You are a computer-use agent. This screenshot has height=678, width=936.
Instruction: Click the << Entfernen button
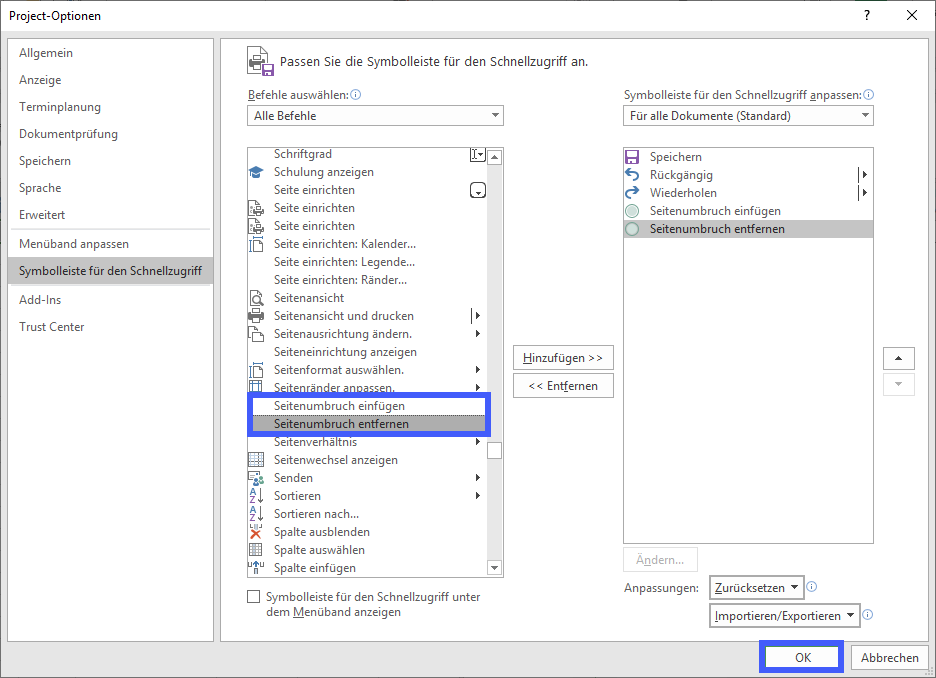[563, 386]
